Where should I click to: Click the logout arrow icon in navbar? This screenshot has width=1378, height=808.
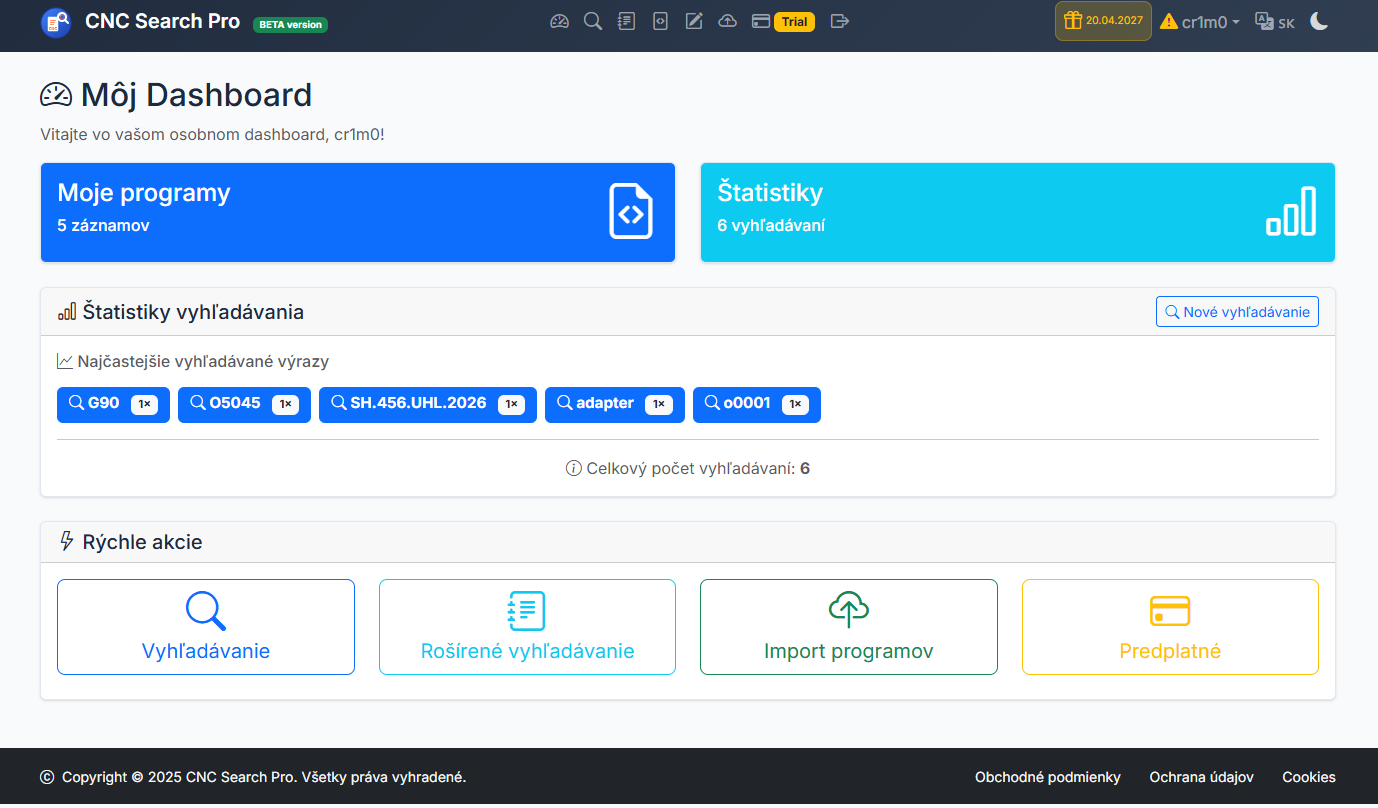pyautogui.click(x=840, y=21)
